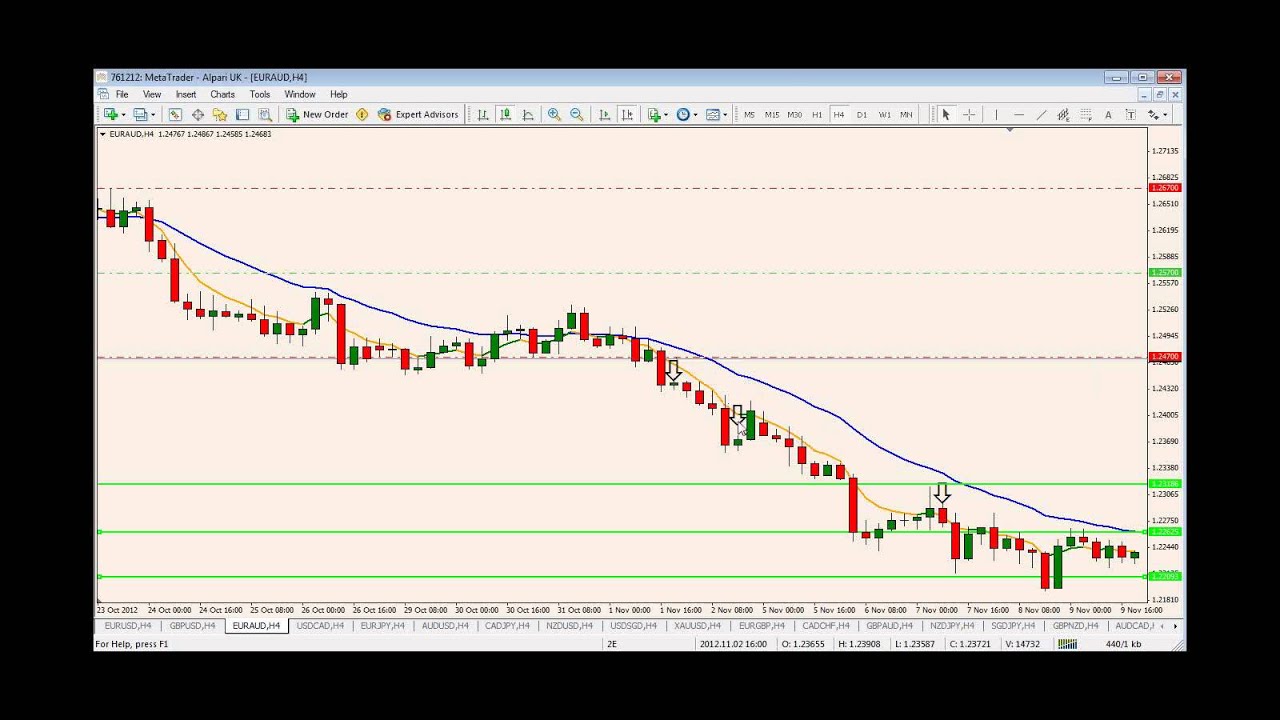
Task: Open the File menu
Action: coord(122,95)
